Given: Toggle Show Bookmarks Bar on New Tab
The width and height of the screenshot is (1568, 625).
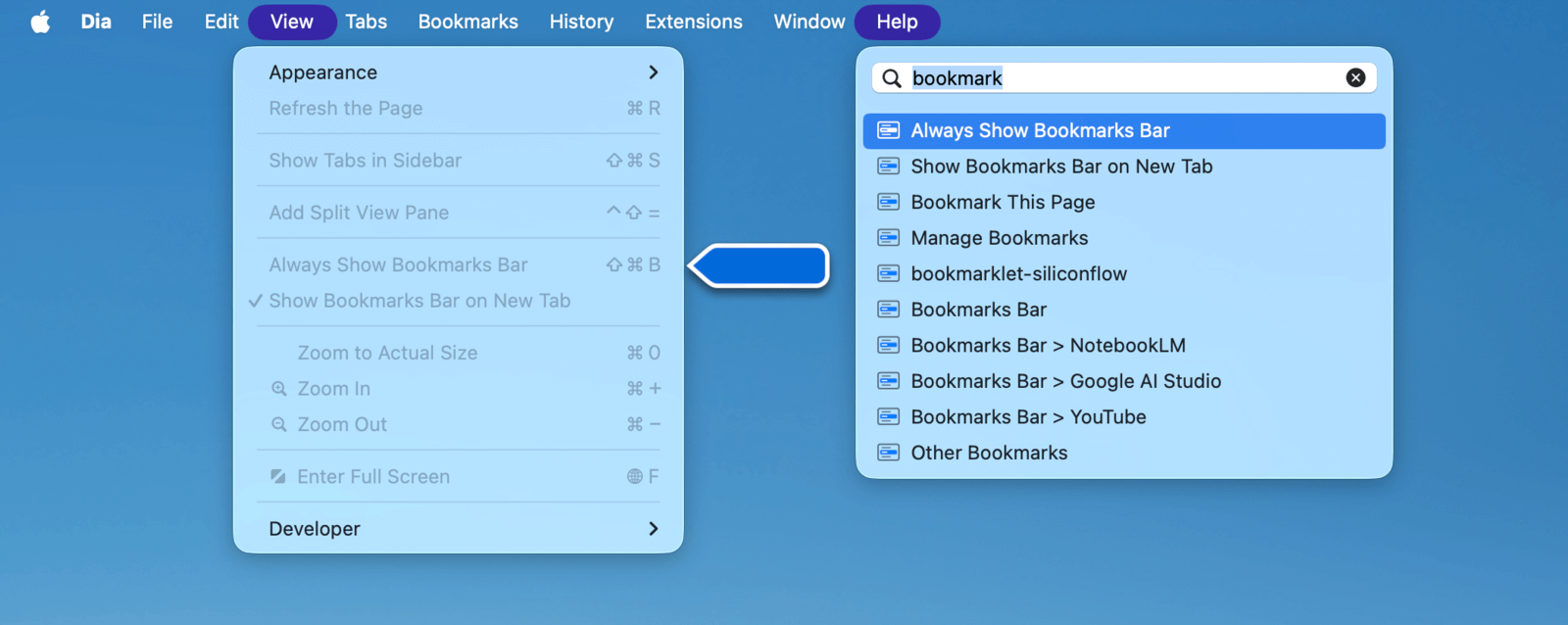Looking at the screenshot, I should click(x=419, y=301).
